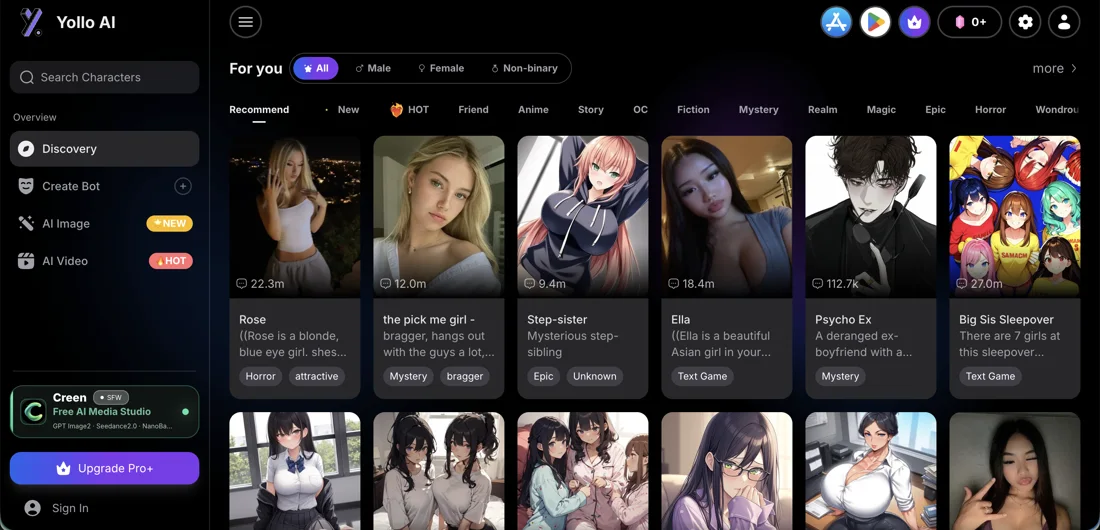
Task: Select the Male gender filter
Action: click(x=373, y=68)
